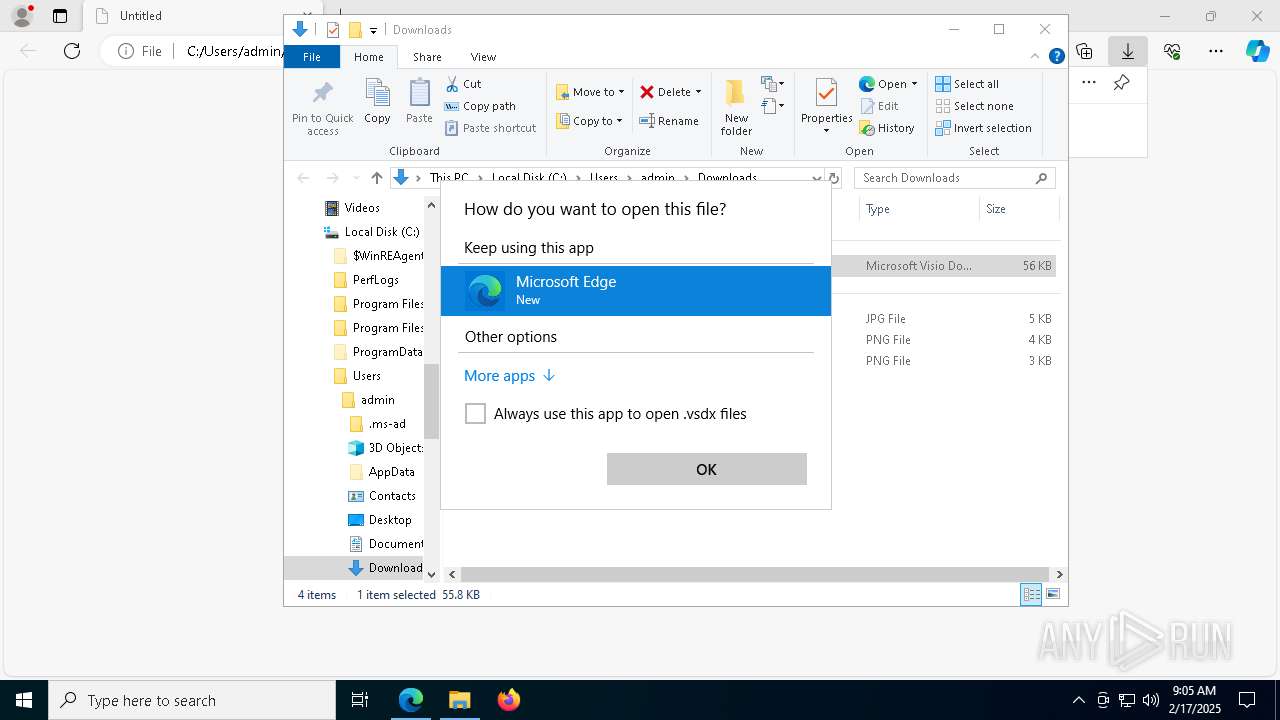Click Select all
The width and height of the screenshot is (1280, 720).
pyautogui.click(x=967, y=84)
